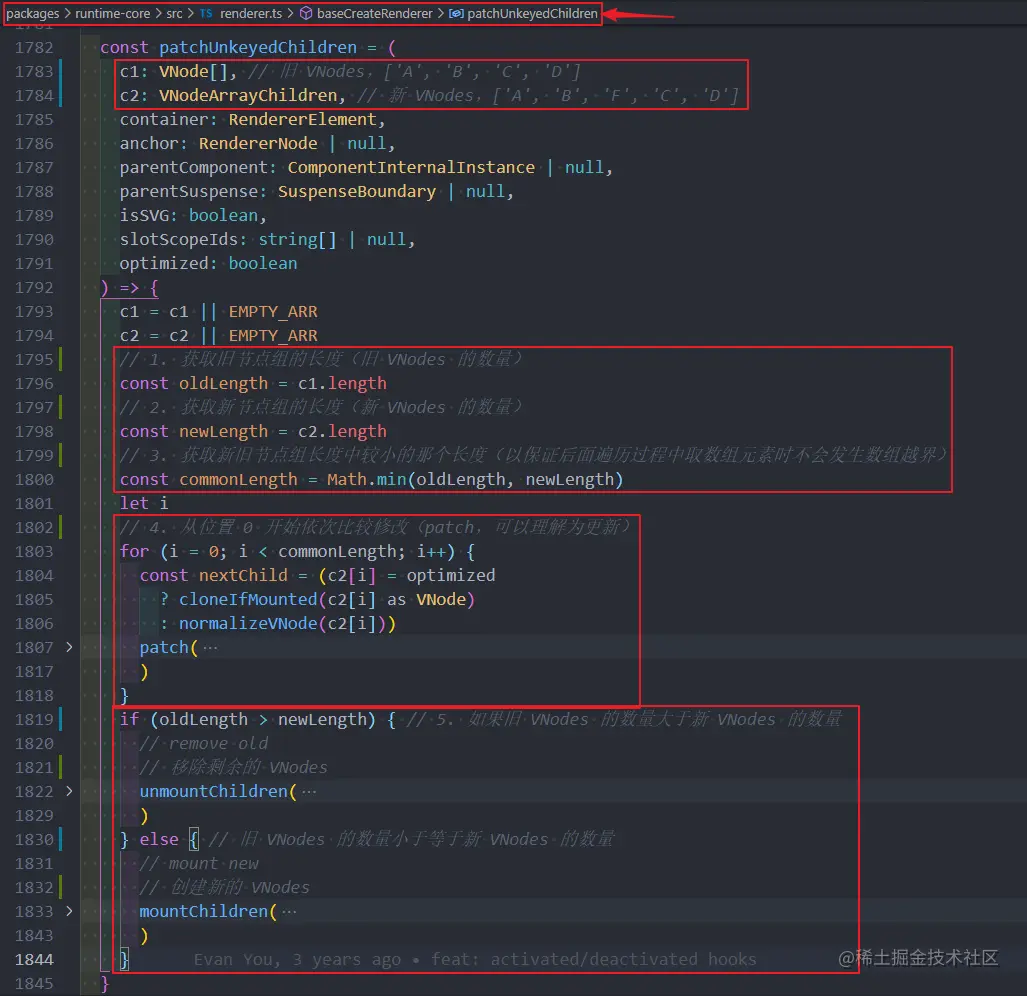Click line number 1782 in gutter

click(34, 47)
